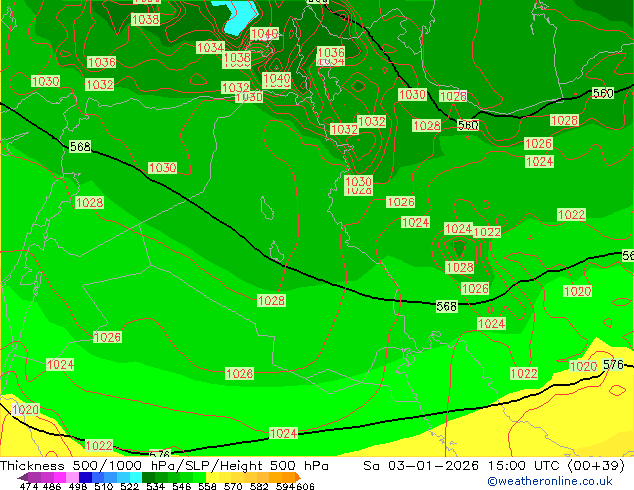Click the legend value 594

coord(285,486)
